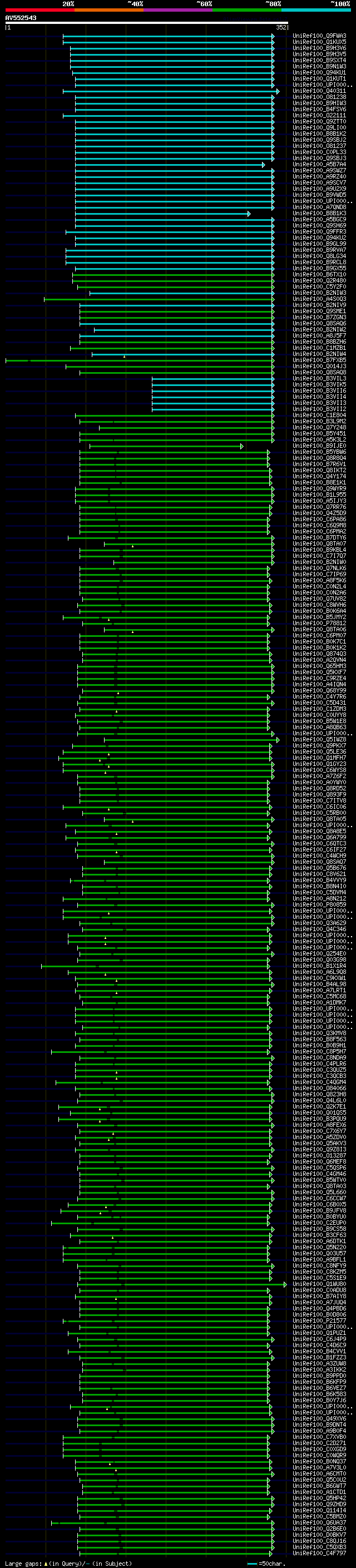Screen dimensions: 356x1568
Task: Click the orange ~40% identity color segment
Action: pyautogui.click(x=109, y=10)
